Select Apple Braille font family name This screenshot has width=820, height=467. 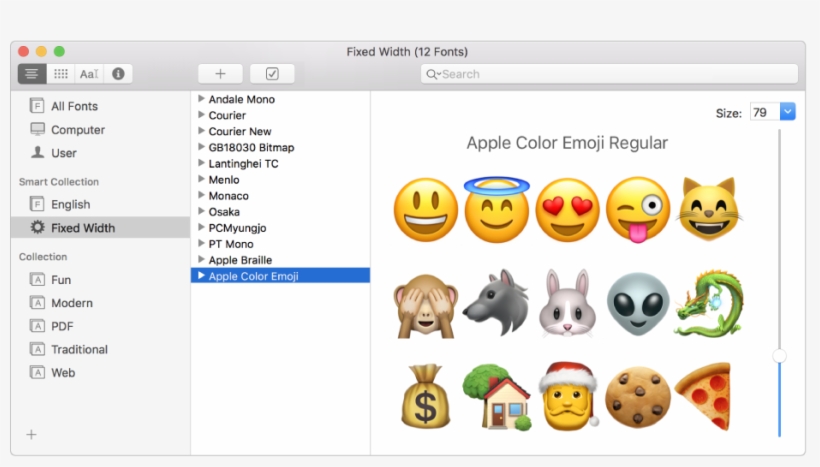(x=240, y=260)
